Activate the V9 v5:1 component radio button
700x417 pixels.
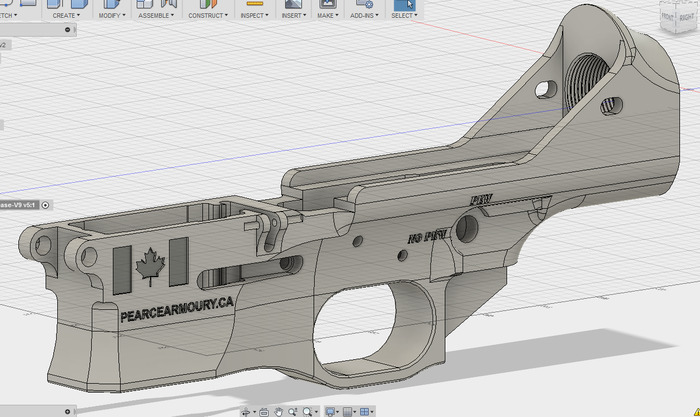(46, 204)
